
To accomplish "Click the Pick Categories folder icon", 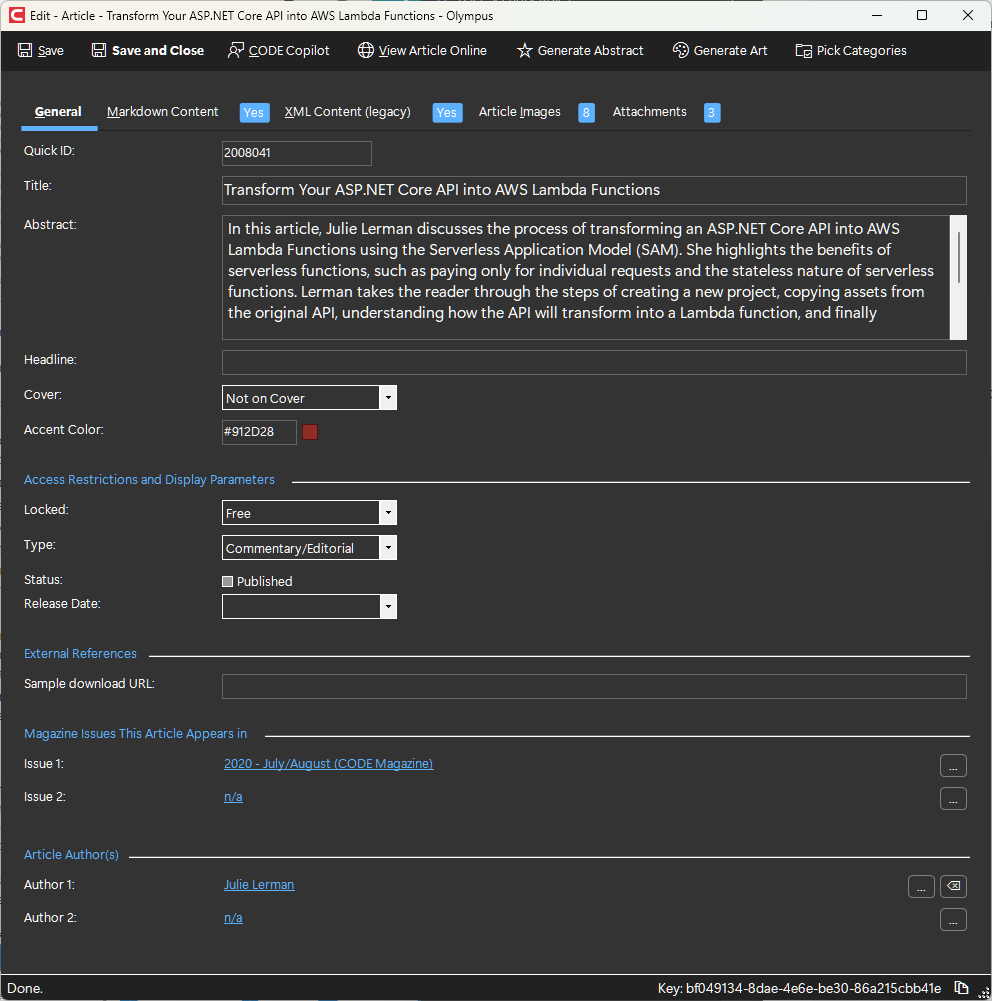I will pyautogui.click(x=804, y=50).
